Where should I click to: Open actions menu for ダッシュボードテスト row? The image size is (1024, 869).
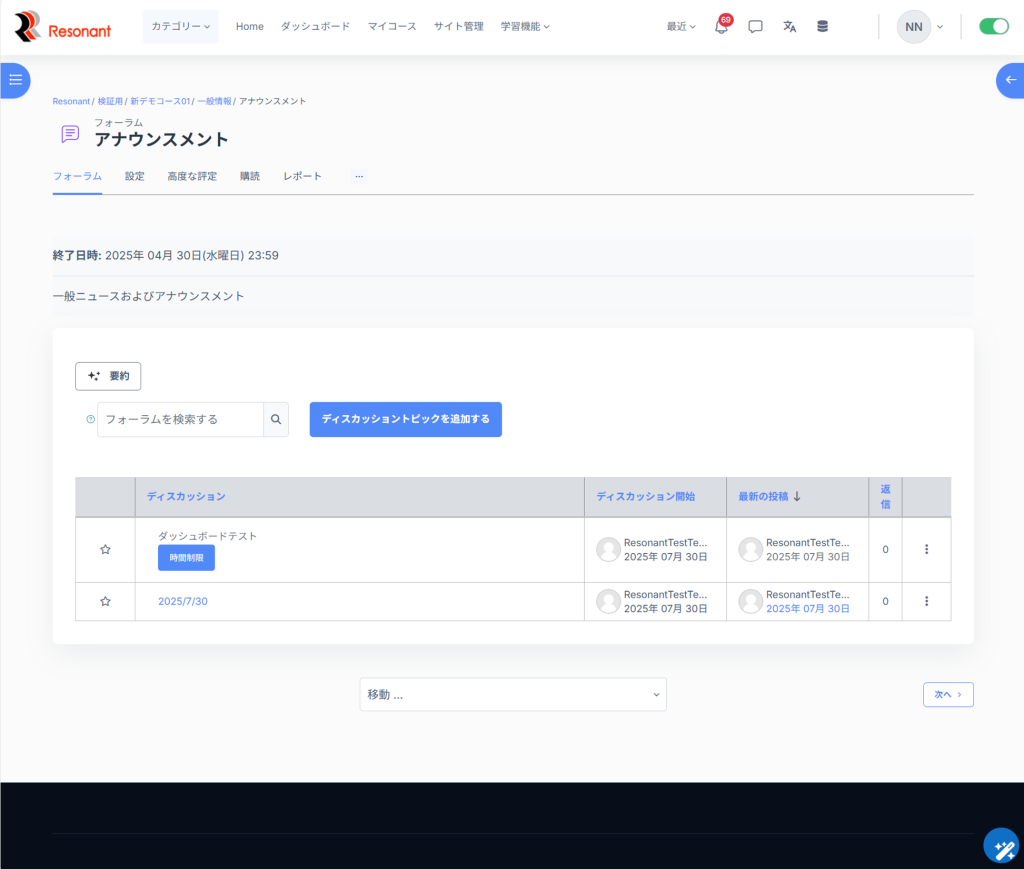pyautogui.click(x=926, y=549)
